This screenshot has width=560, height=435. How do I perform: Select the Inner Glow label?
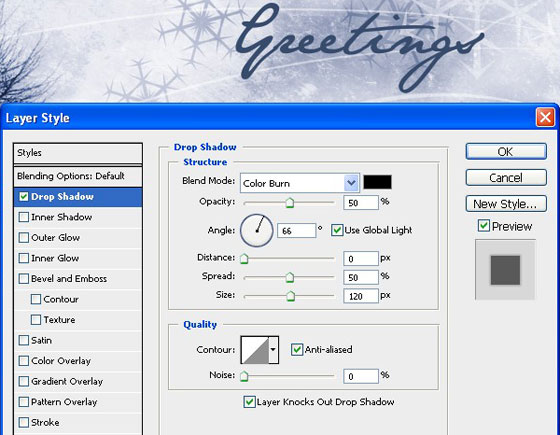click(55, 258)
